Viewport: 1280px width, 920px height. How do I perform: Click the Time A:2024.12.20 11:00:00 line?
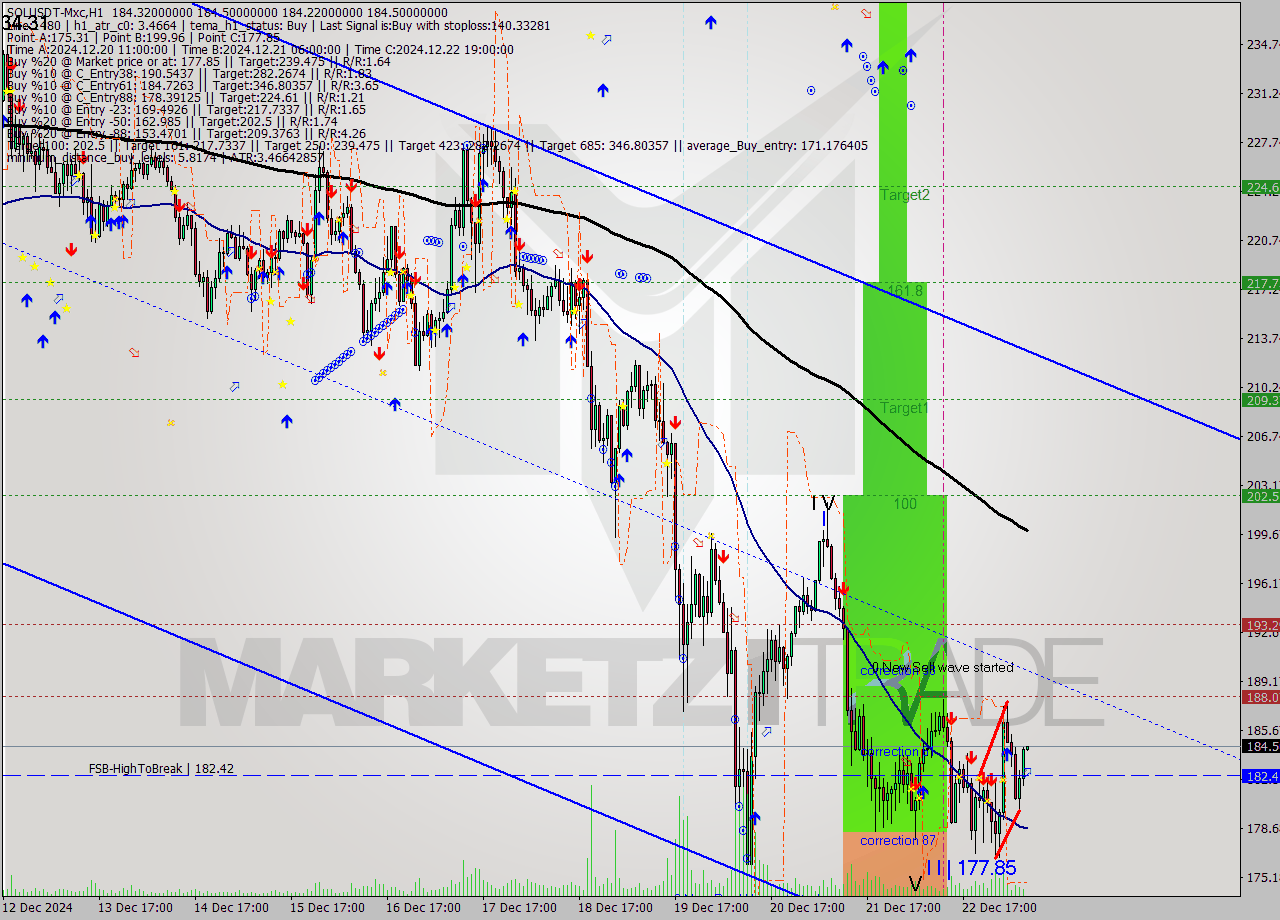pyautogui.click(x=260, y=49)
